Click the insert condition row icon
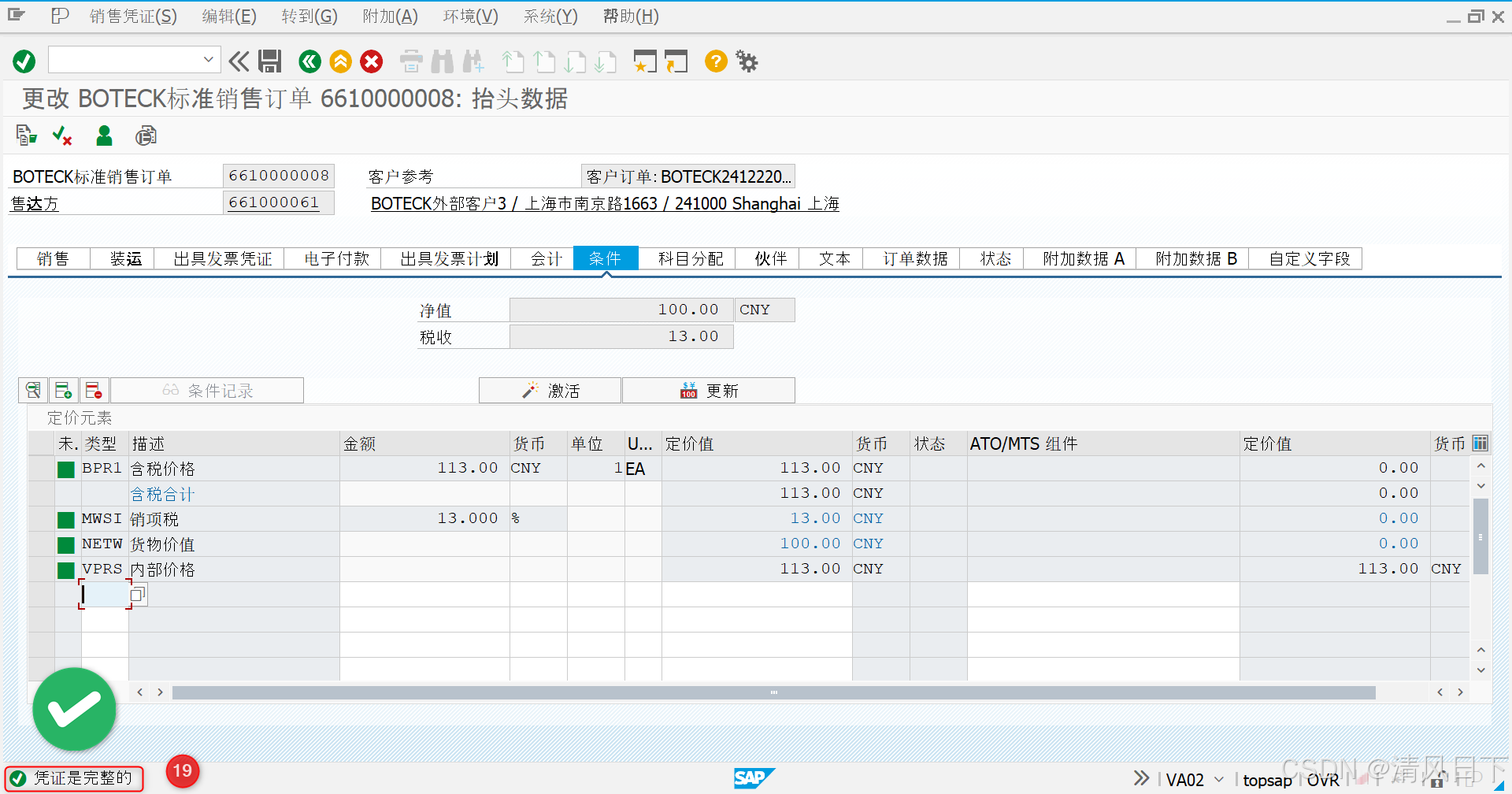1512x794 pixels. 63,390
